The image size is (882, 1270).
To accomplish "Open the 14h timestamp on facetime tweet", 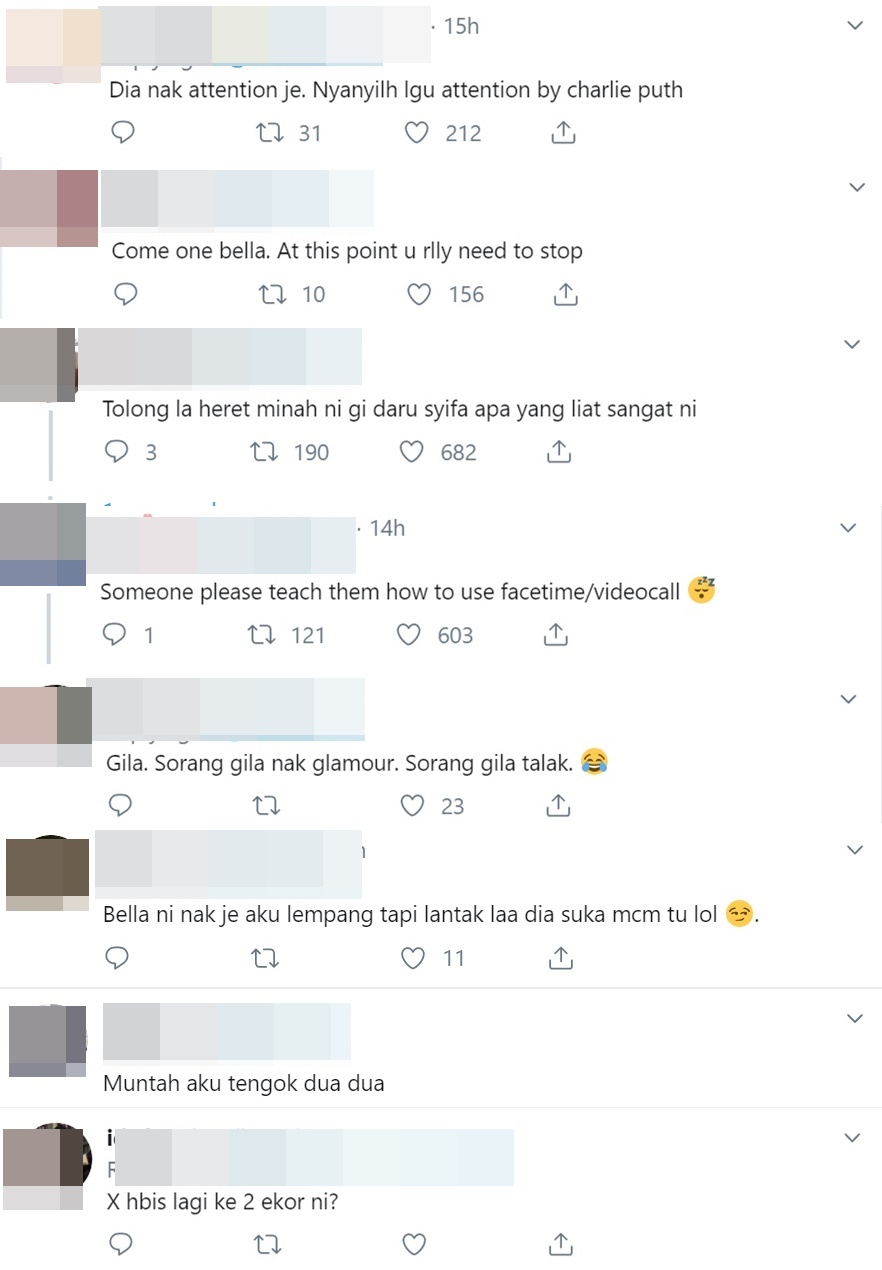I will pyautogui.click(x=387, y=528).
